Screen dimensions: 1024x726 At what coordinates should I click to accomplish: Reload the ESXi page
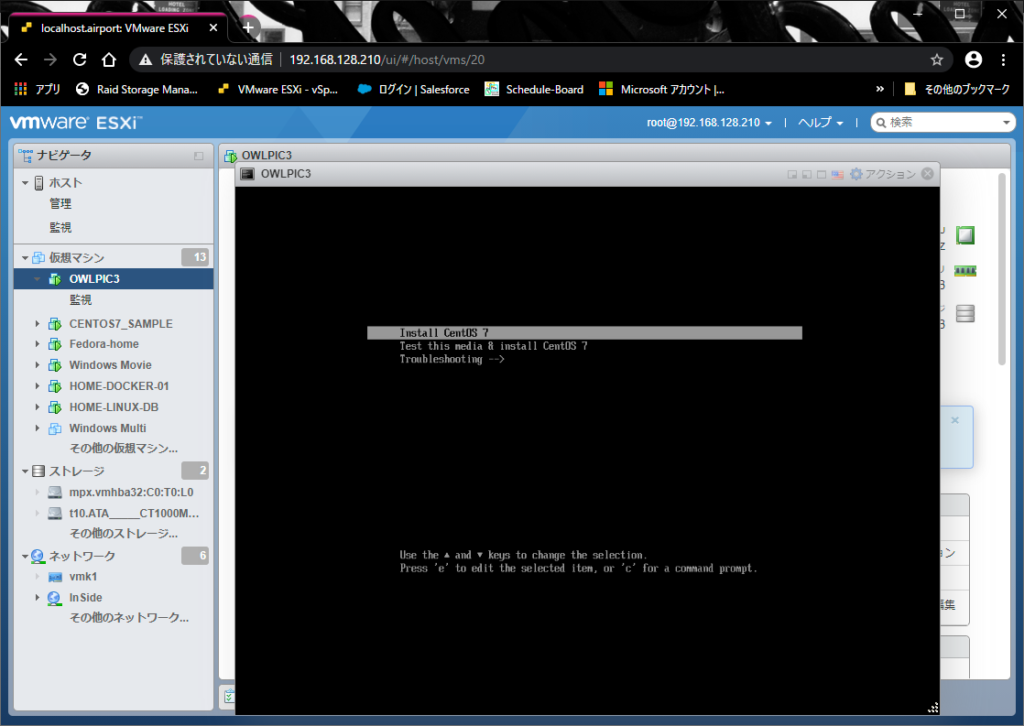(x=80, y=59)
